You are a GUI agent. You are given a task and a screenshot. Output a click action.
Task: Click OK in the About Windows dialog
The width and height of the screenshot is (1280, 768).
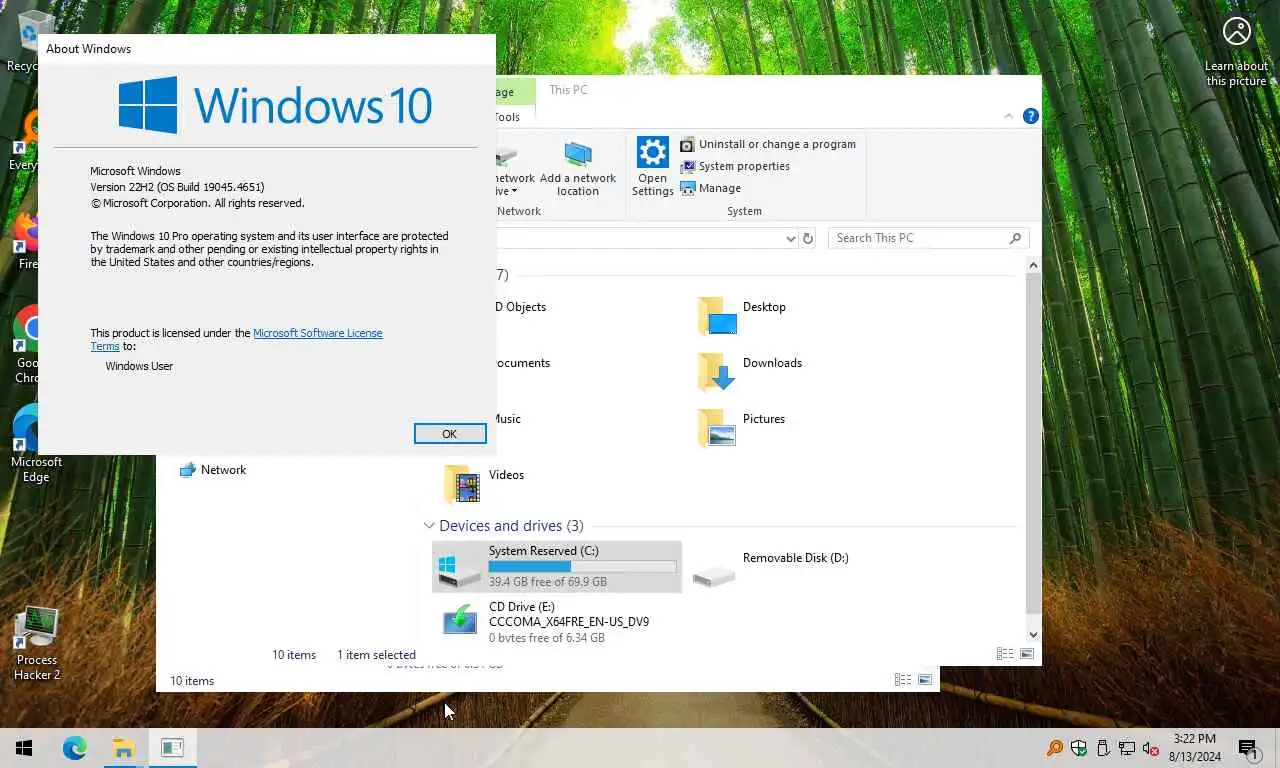tap(450, 433)
